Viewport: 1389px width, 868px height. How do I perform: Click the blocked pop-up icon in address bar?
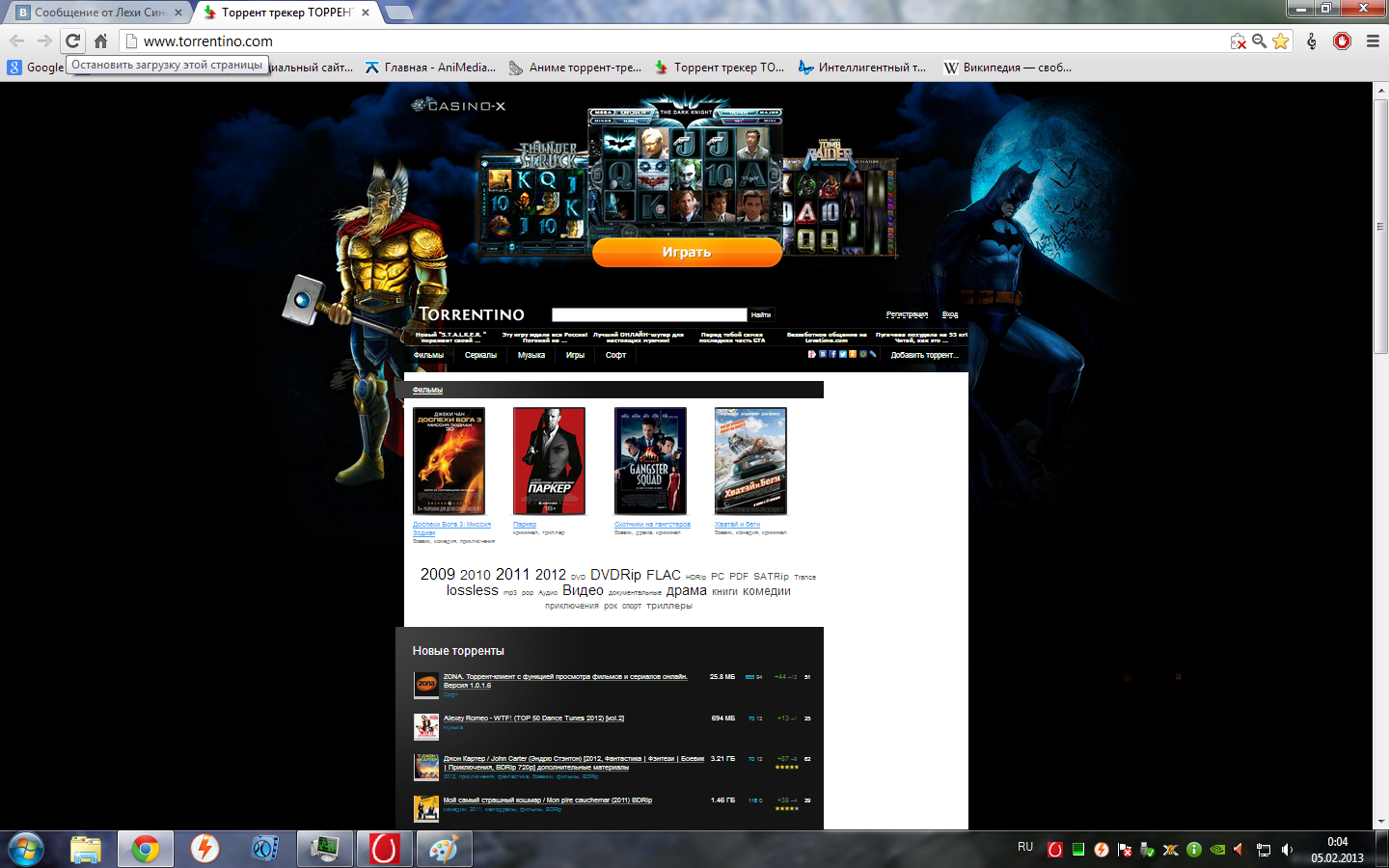click(1238, 41)
